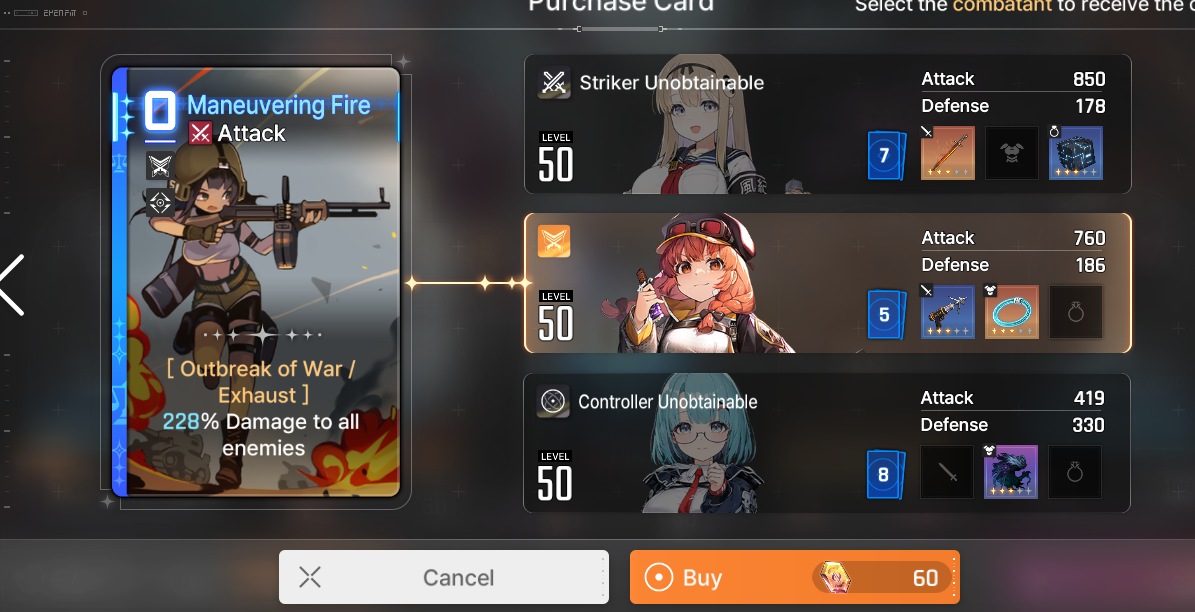Click the Buy button
Viewport: 1195px width, 612px height.
794,577
